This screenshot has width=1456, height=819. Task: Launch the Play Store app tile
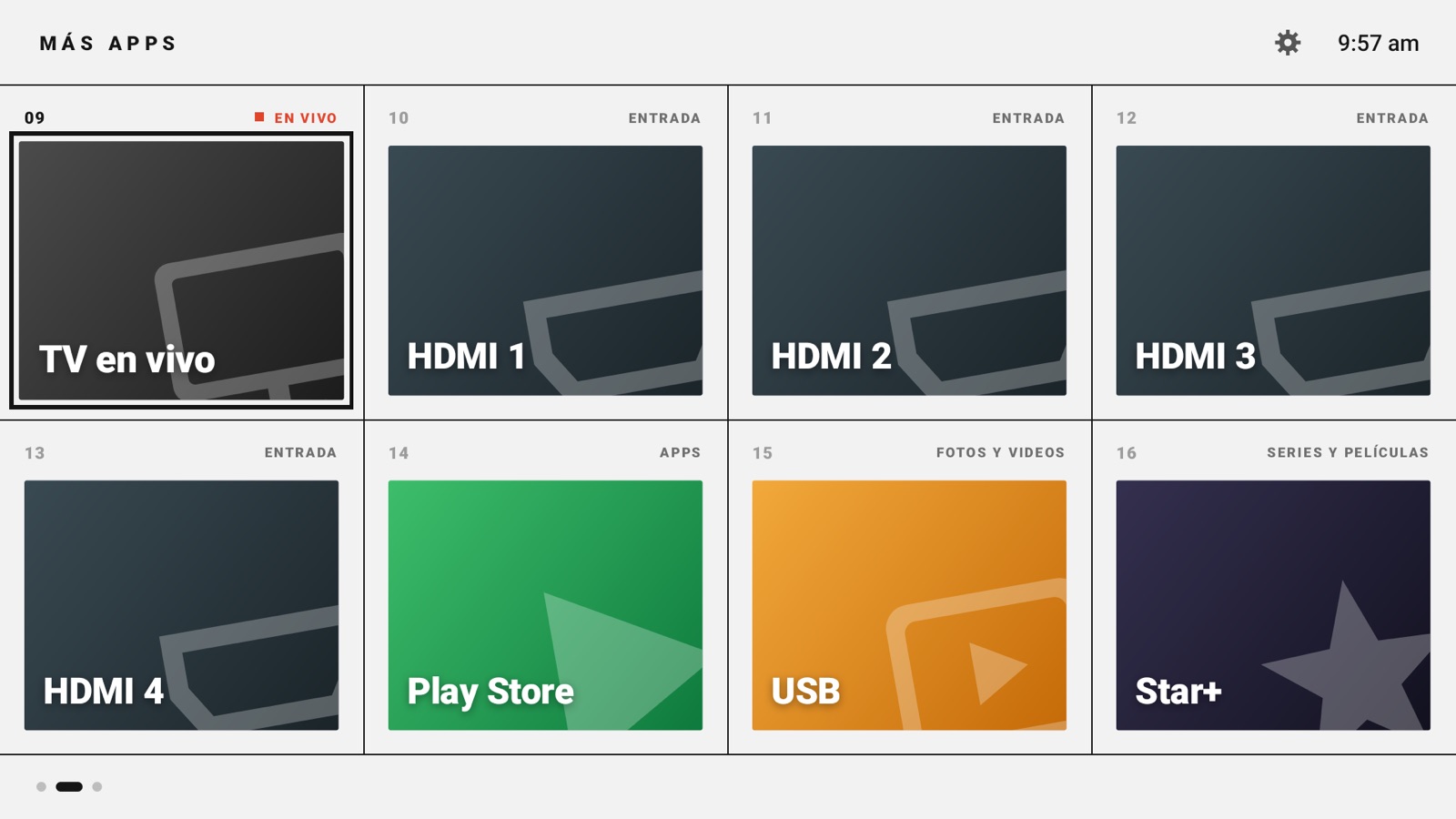(545, 605)
